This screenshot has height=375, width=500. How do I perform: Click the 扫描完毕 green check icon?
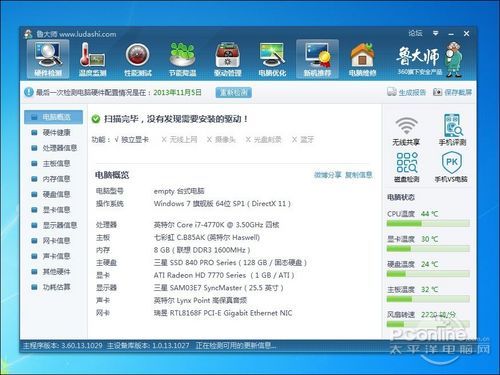pos(96,119)
